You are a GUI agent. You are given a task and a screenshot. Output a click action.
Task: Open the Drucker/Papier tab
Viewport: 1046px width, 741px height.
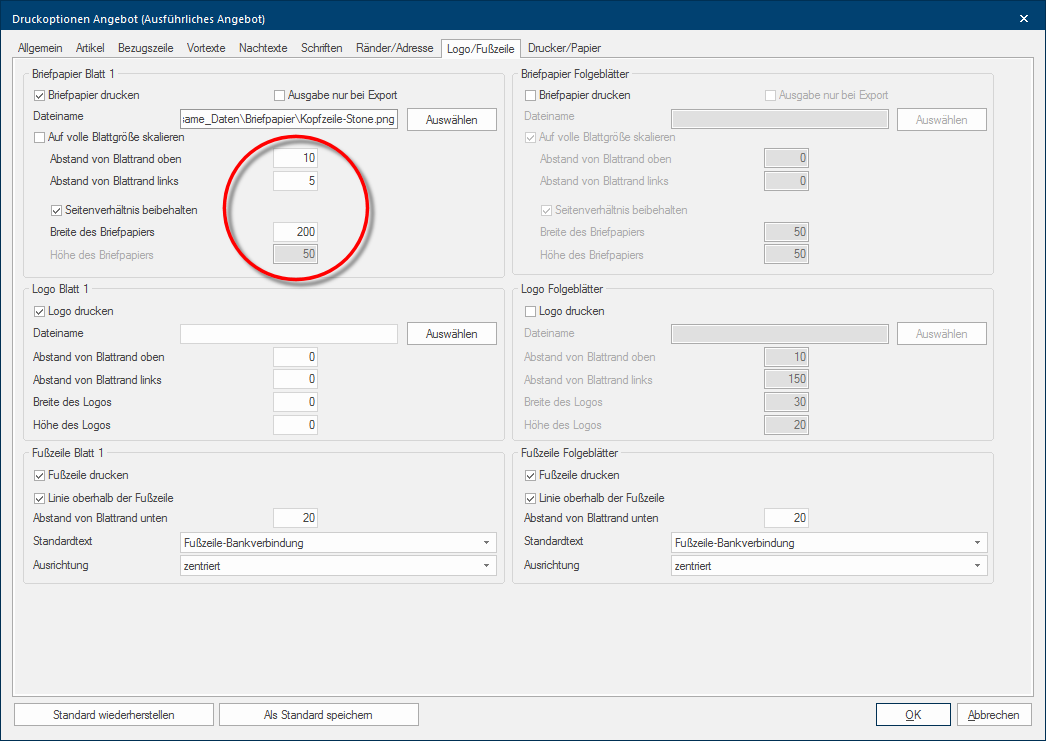pyautogui.click(x=564, y=47)
